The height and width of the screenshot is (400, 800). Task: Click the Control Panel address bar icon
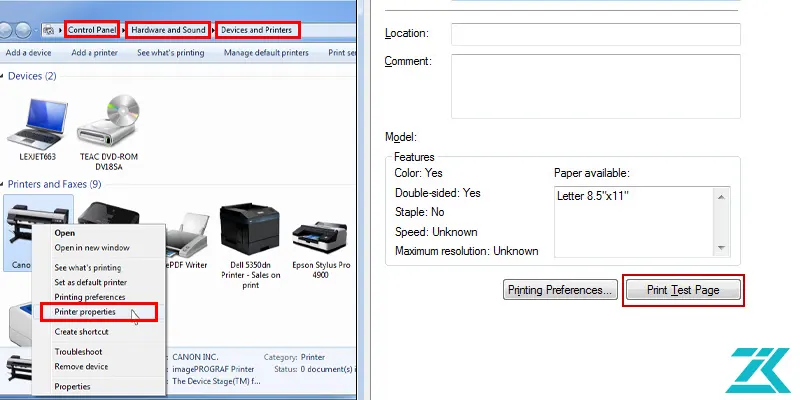[48, 30]
